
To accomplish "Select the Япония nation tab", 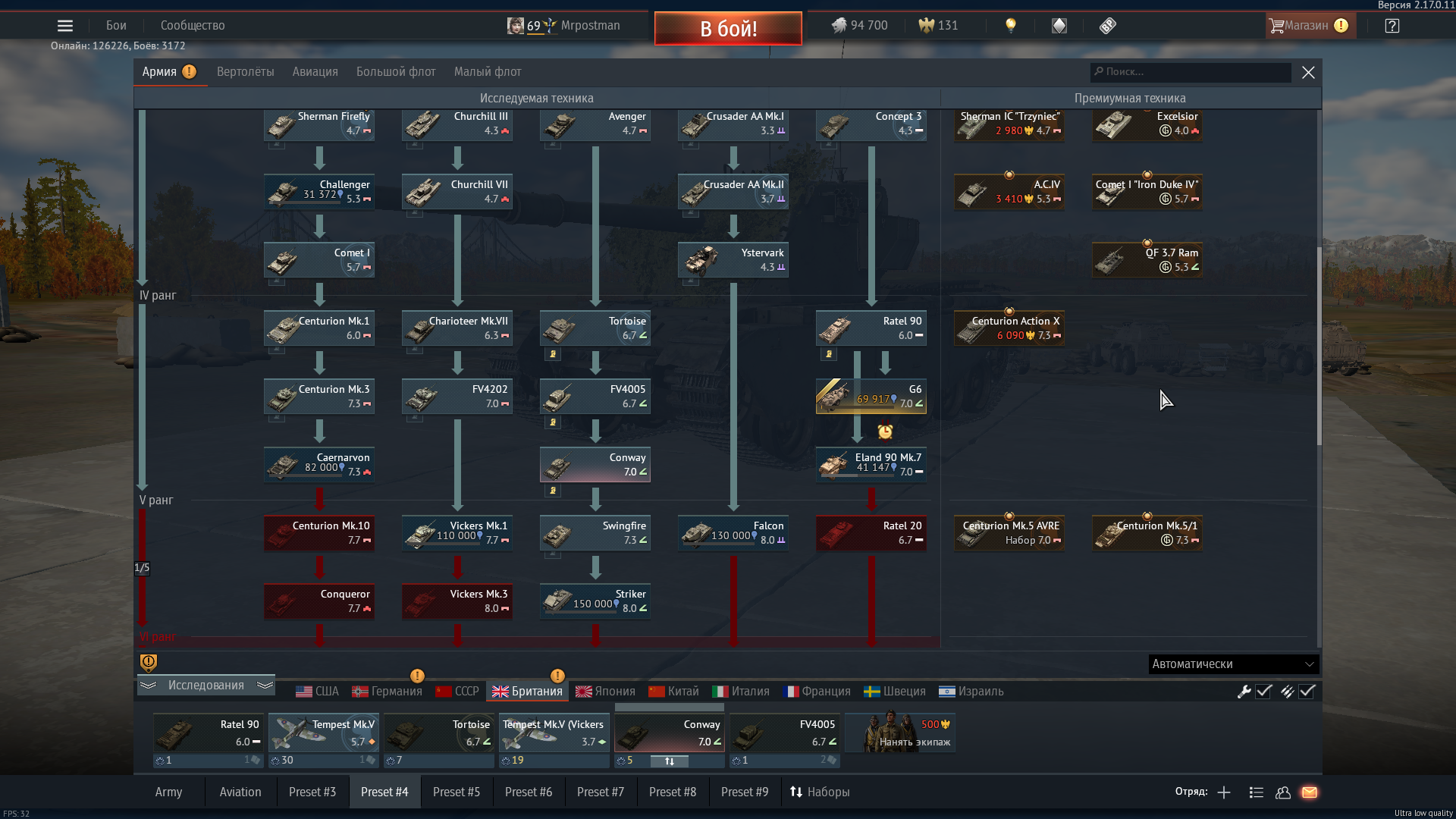I will click(605, 692).
